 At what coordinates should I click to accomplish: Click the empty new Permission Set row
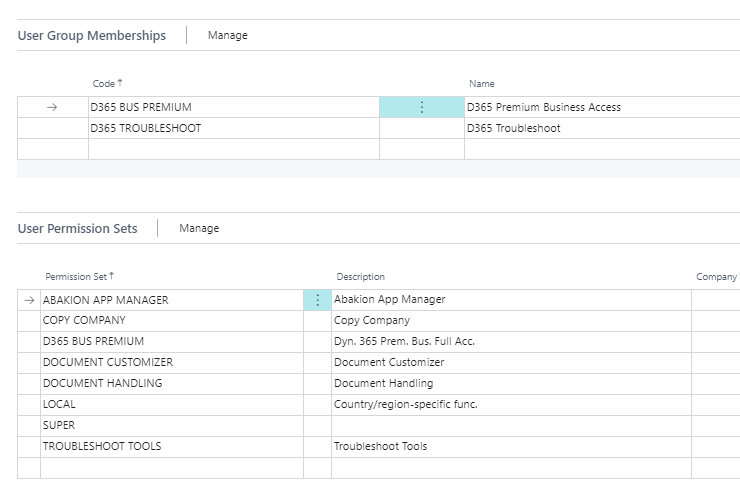172,468
